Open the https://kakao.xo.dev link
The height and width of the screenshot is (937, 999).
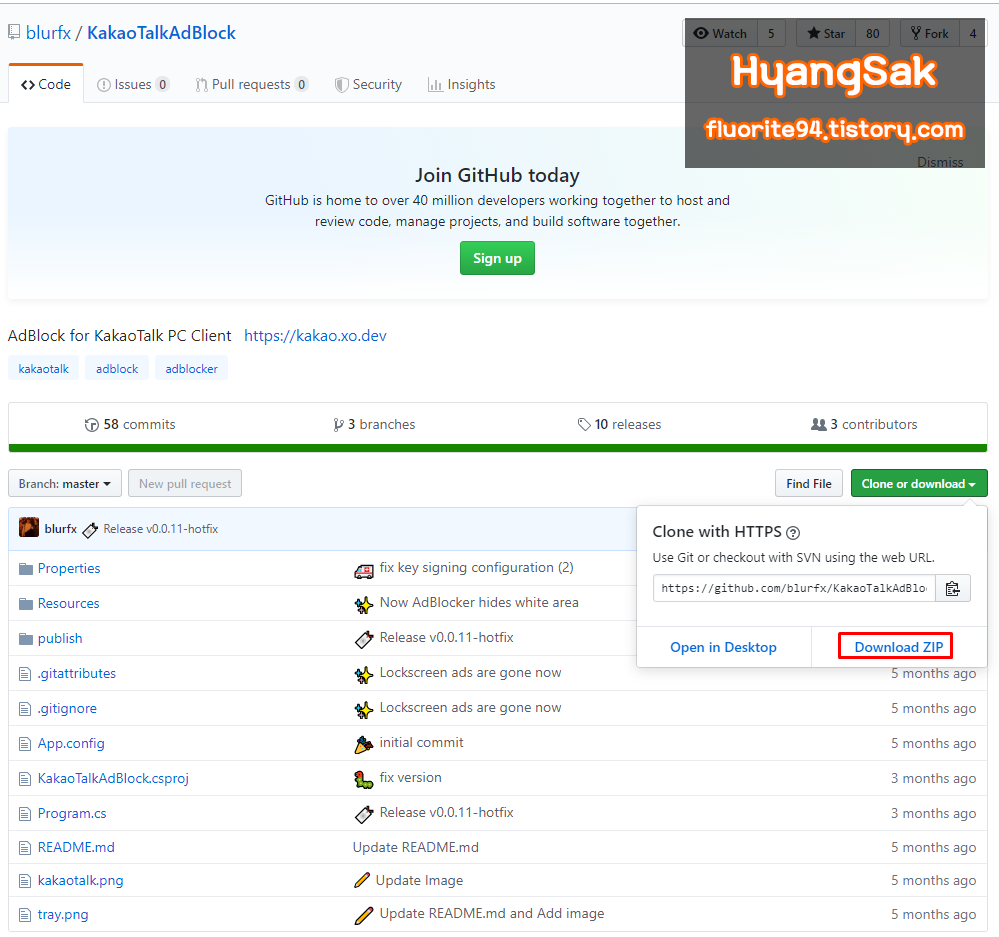pyautogui.click(x=315, y=336)
